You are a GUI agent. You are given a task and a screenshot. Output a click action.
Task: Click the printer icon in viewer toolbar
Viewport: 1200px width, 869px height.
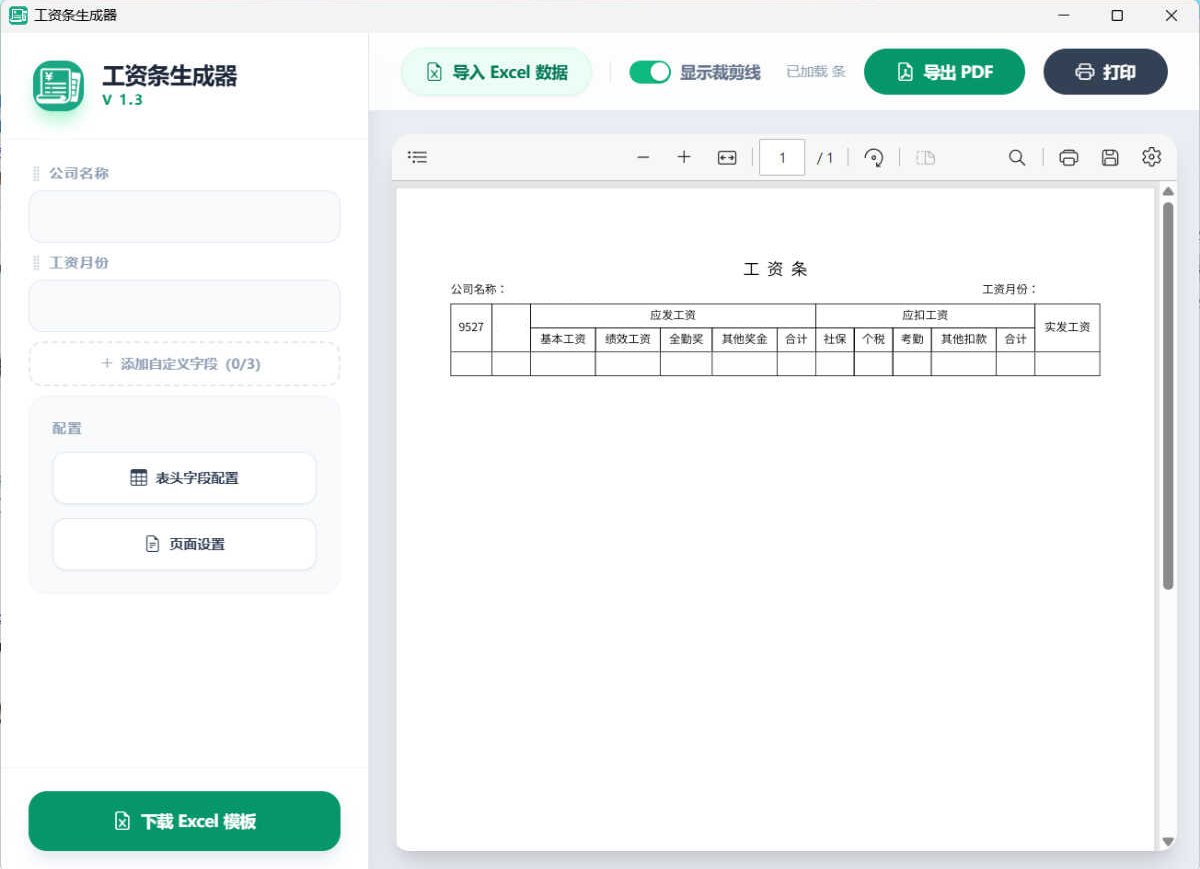(1069, 157)
